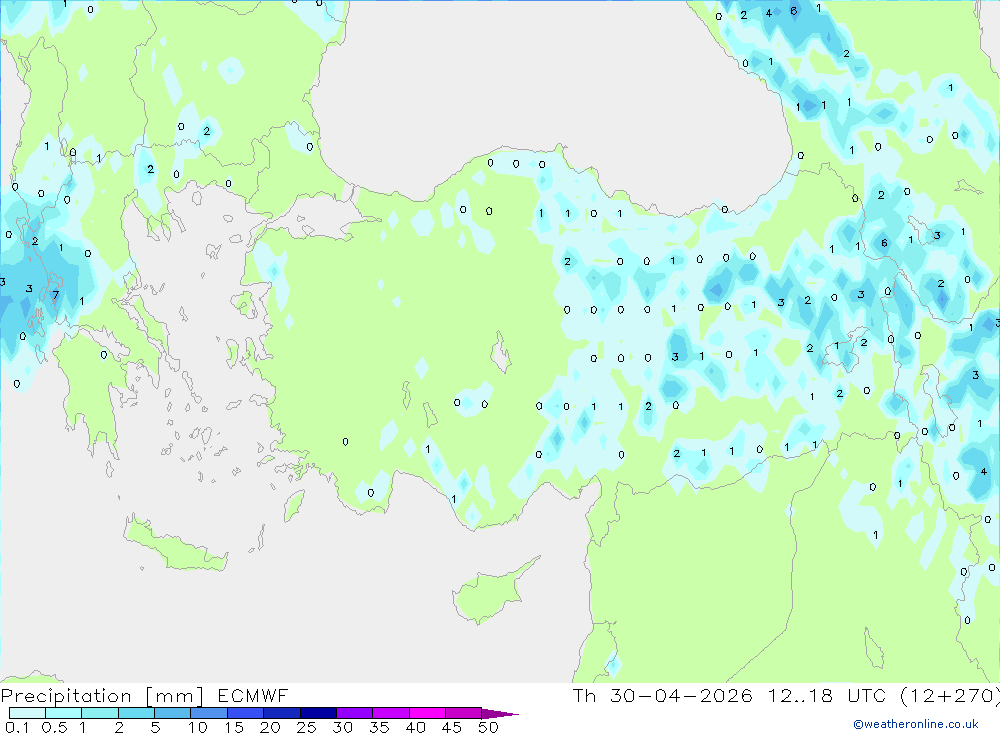Screen dimensions: 1000x733
Task: Click the 45–50 mm legend color swatch
Action: point(464,713)
